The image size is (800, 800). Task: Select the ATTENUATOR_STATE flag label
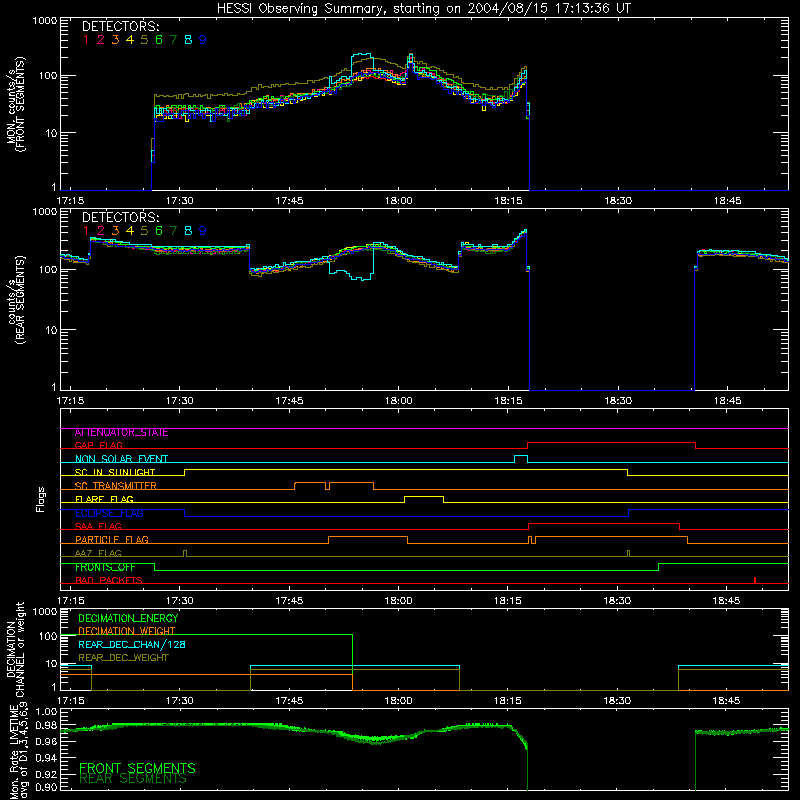click(121, 433)
